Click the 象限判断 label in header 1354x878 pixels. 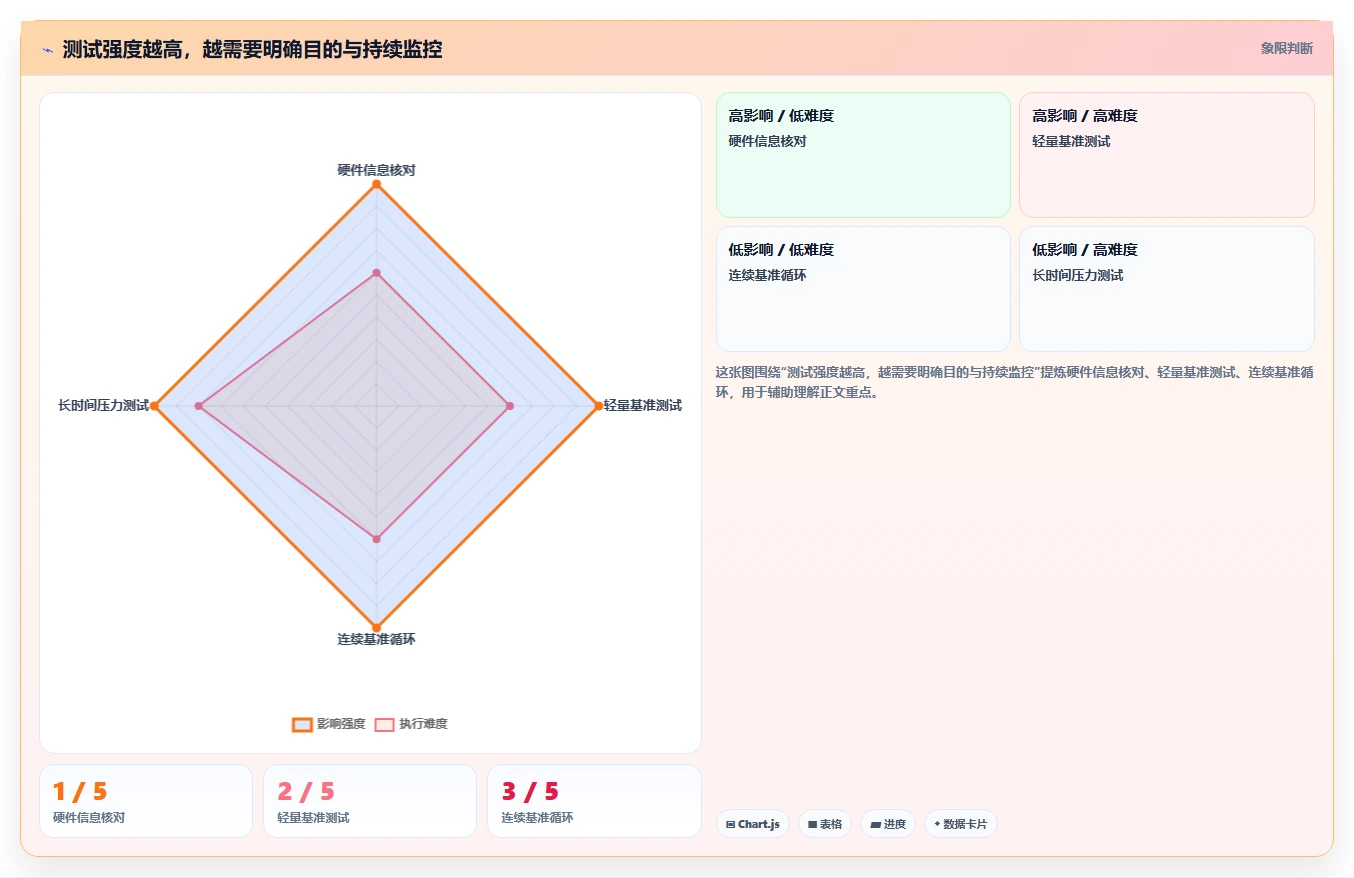click(1286, 48)
